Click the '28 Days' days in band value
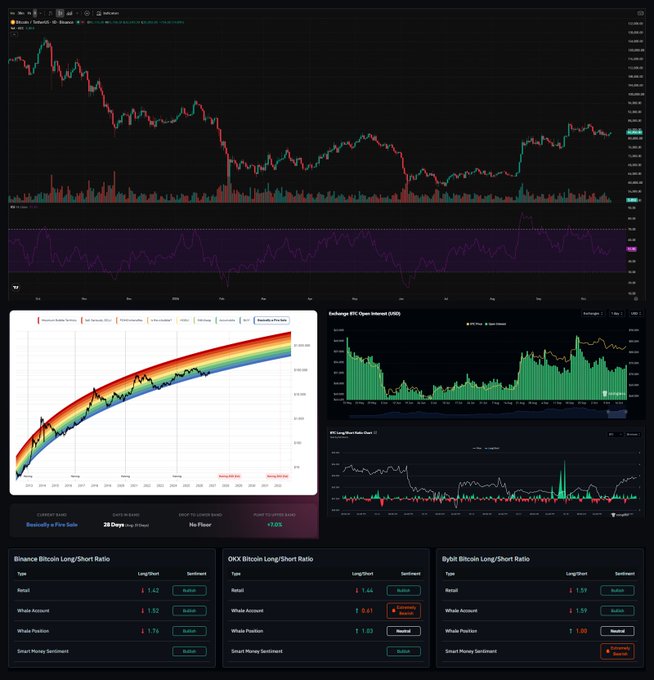 coord(113,525)
